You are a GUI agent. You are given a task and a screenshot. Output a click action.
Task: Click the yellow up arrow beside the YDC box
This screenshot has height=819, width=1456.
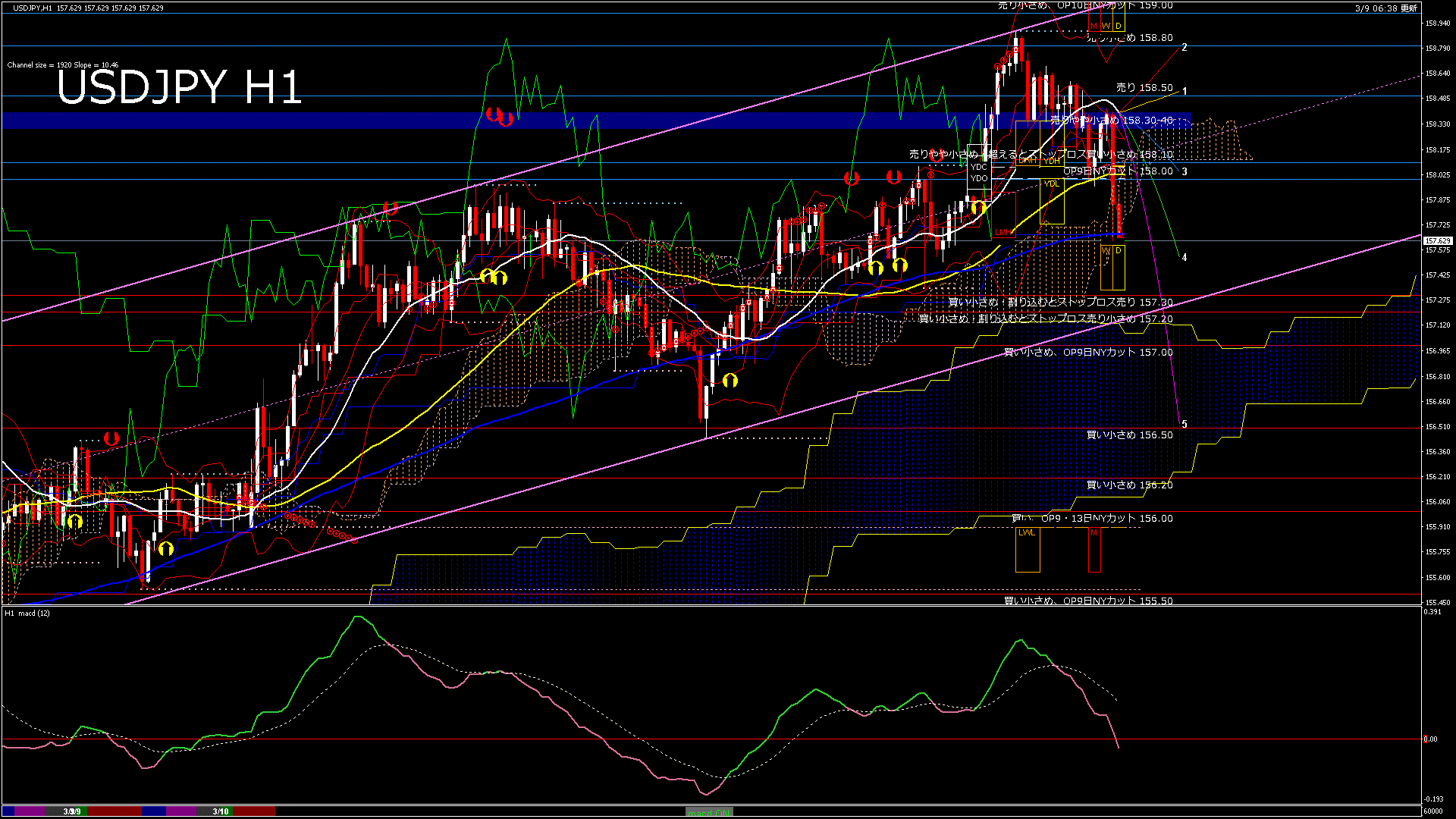coord(978,207)
